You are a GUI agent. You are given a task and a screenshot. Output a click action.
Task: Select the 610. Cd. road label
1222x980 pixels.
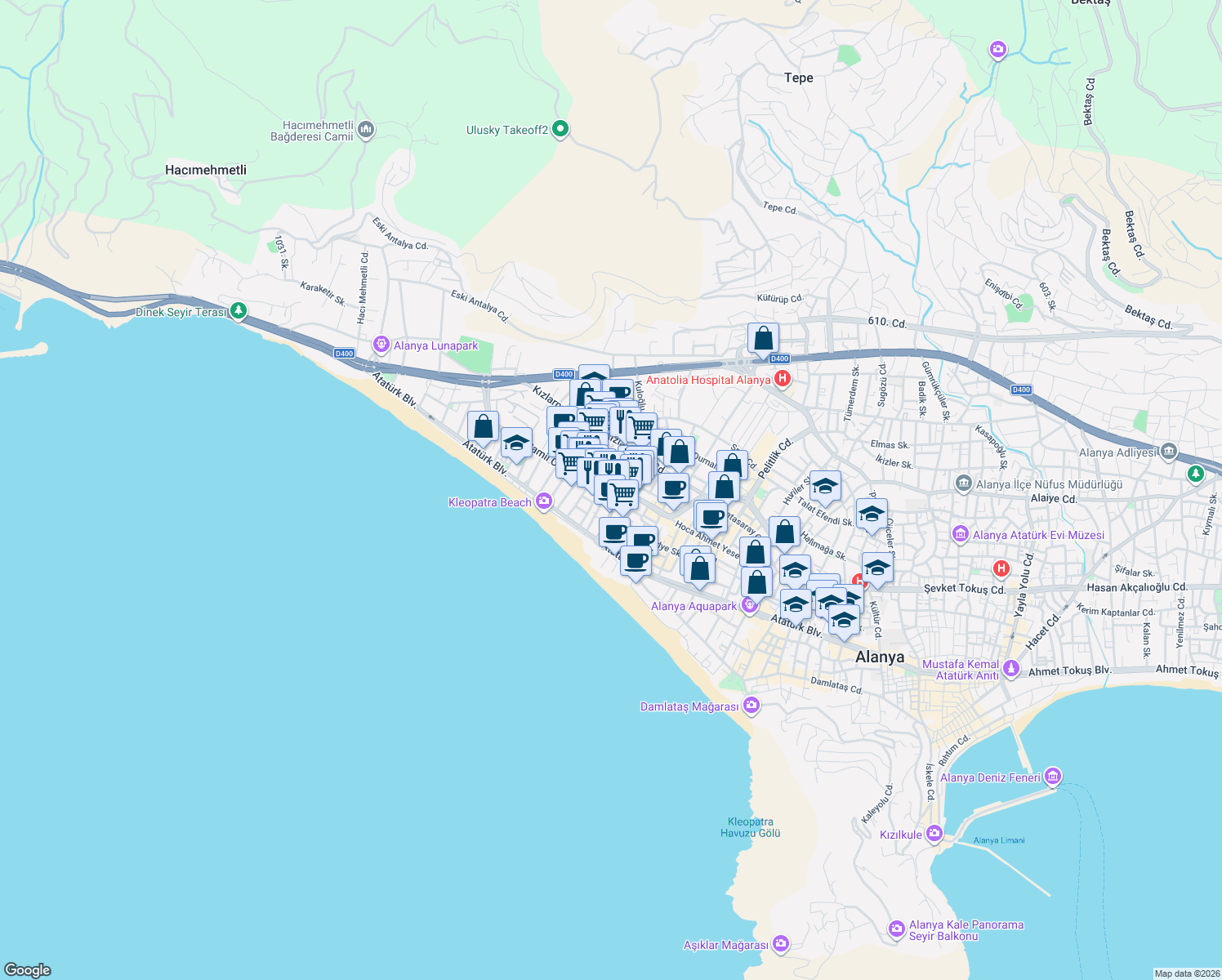[x=887, y=323]
